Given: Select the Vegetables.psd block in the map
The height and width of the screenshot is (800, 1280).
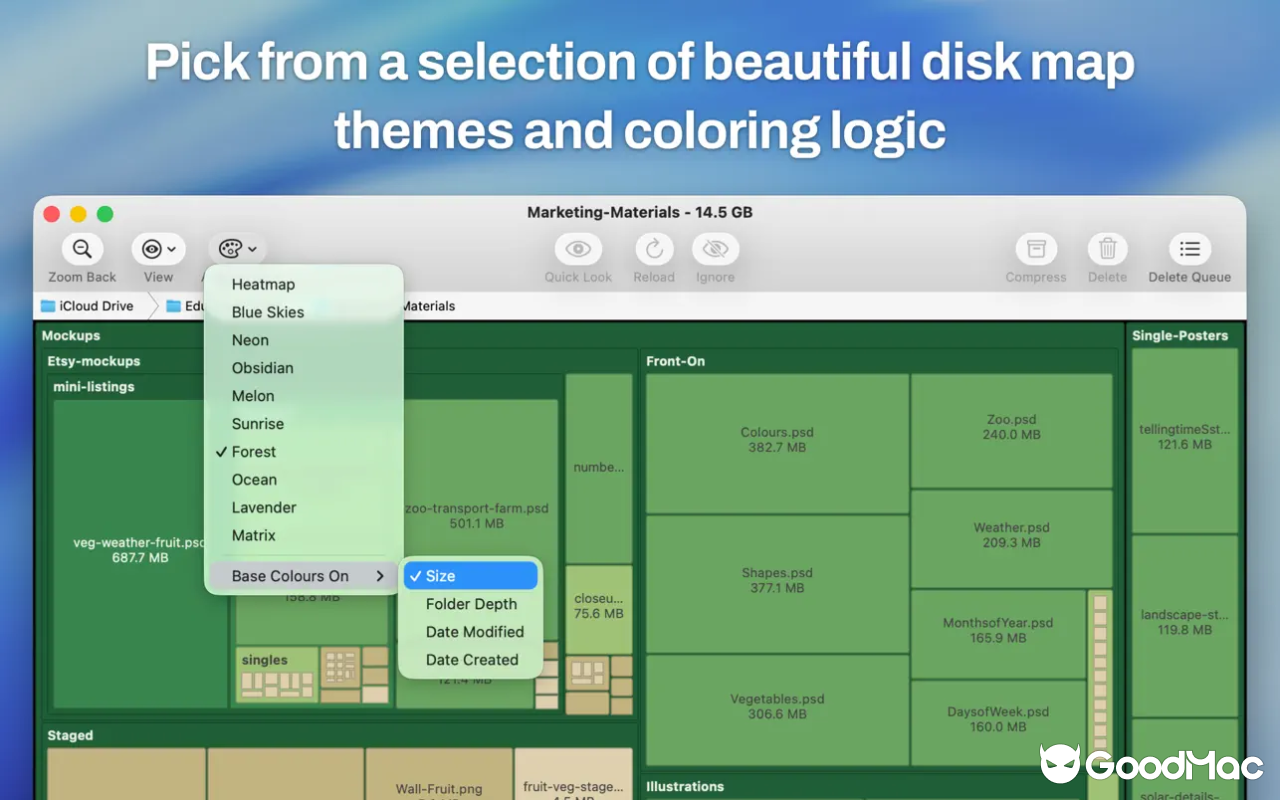Looking at the screenshot, I should click(775, 705).
